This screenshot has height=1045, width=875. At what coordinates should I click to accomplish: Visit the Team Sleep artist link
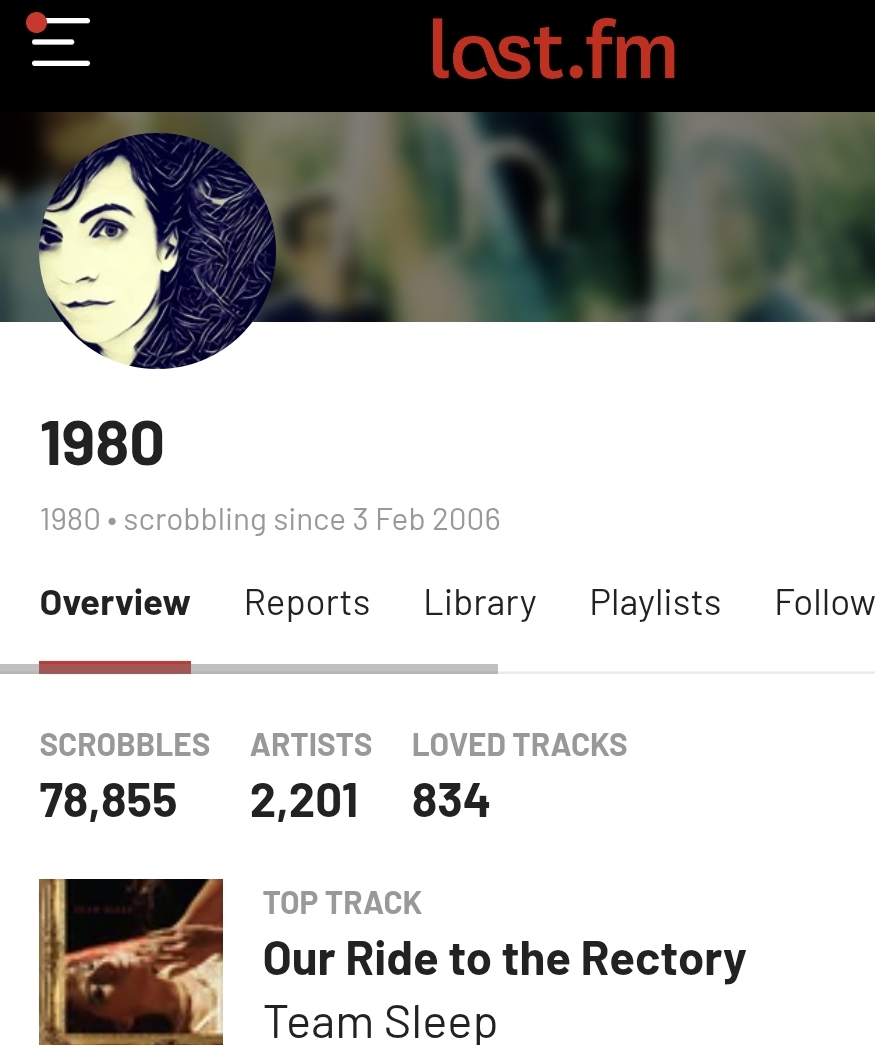[x=380, y=1022]
